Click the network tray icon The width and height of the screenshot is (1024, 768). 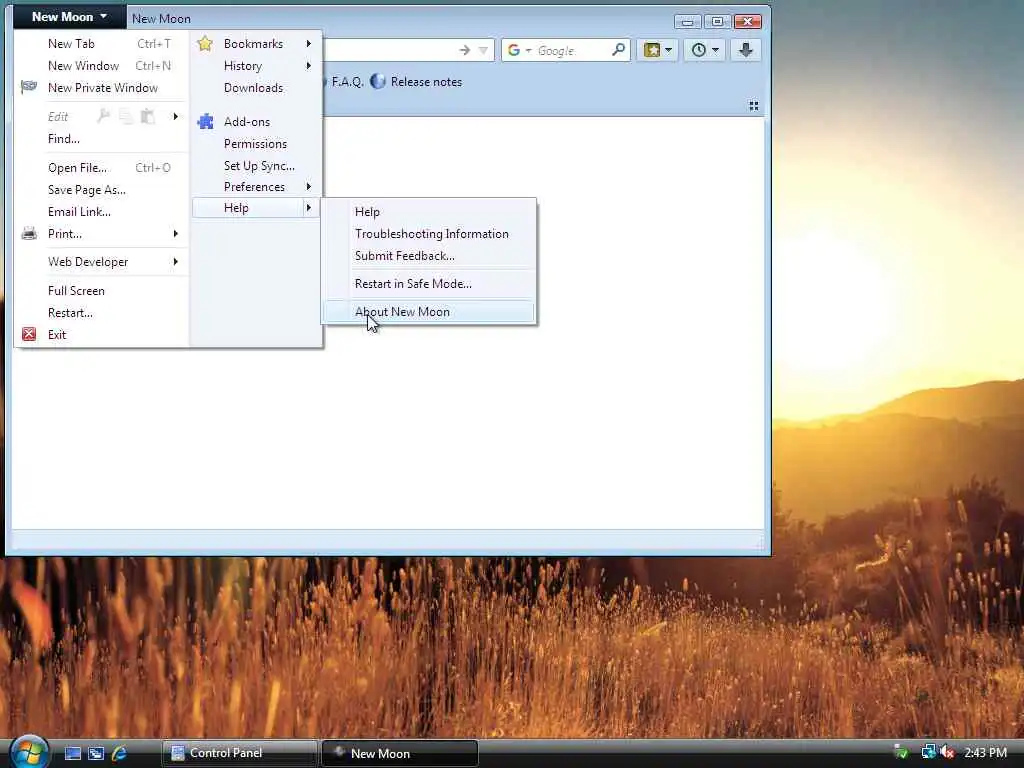click(x=927, y=752)
